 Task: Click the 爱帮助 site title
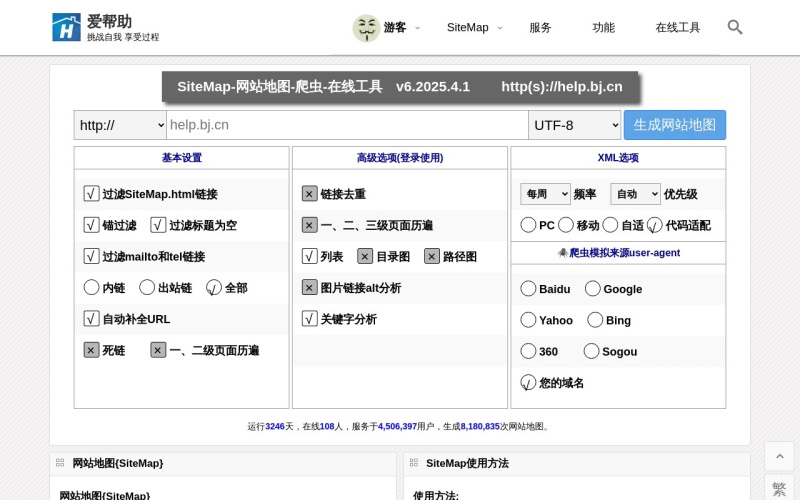pos(109,21)
